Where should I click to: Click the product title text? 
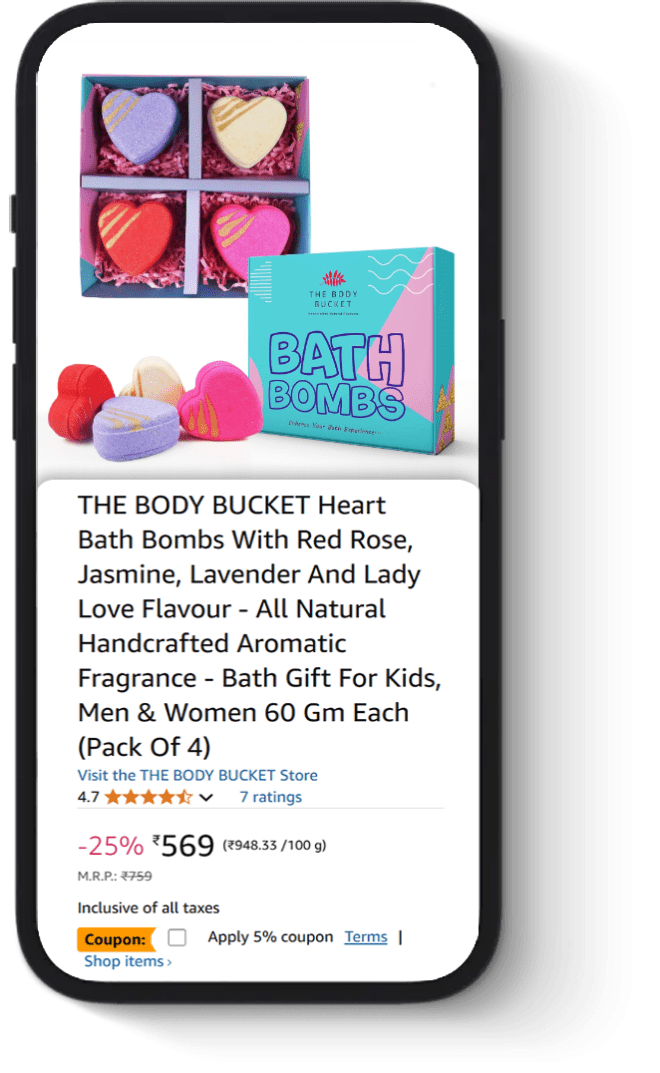[259, 625]
